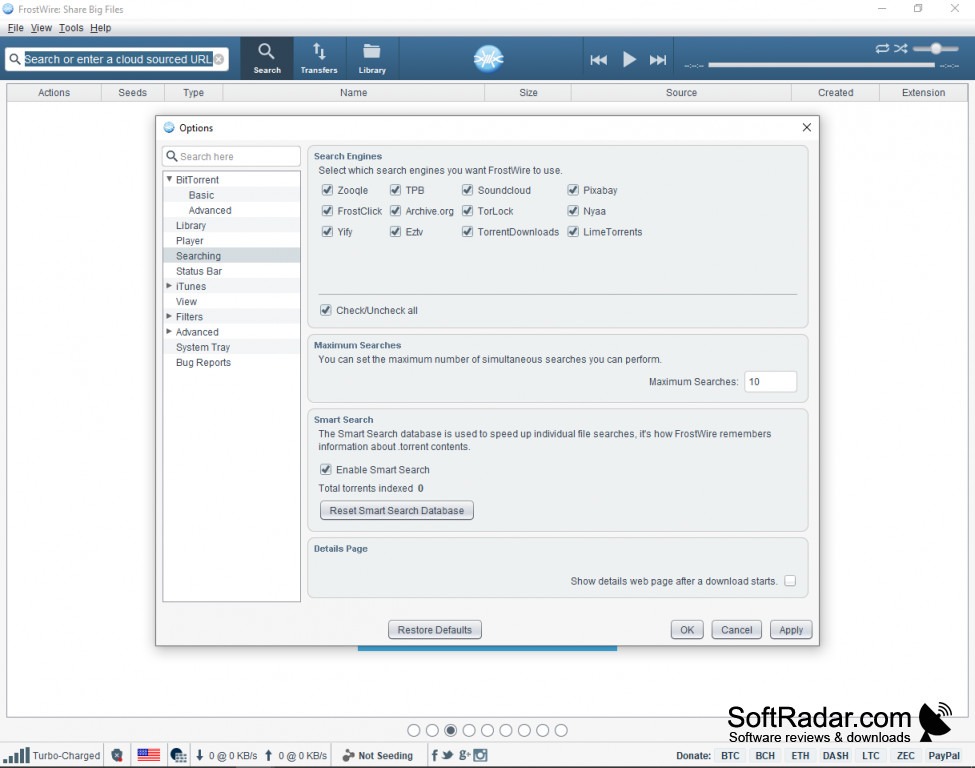Select the first slideshow dot indicator
This screenshot has width=975, height=768.
coord(414,730)
